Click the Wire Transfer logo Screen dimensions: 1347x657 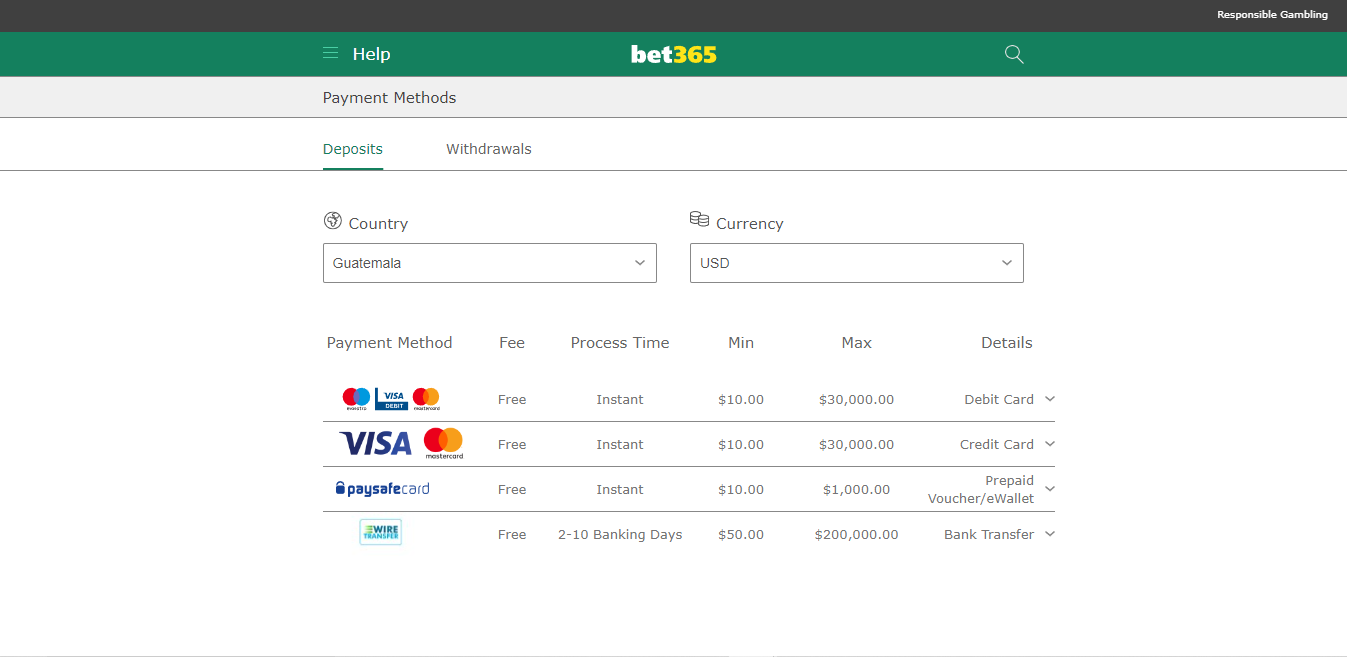[x=380, y=532]
